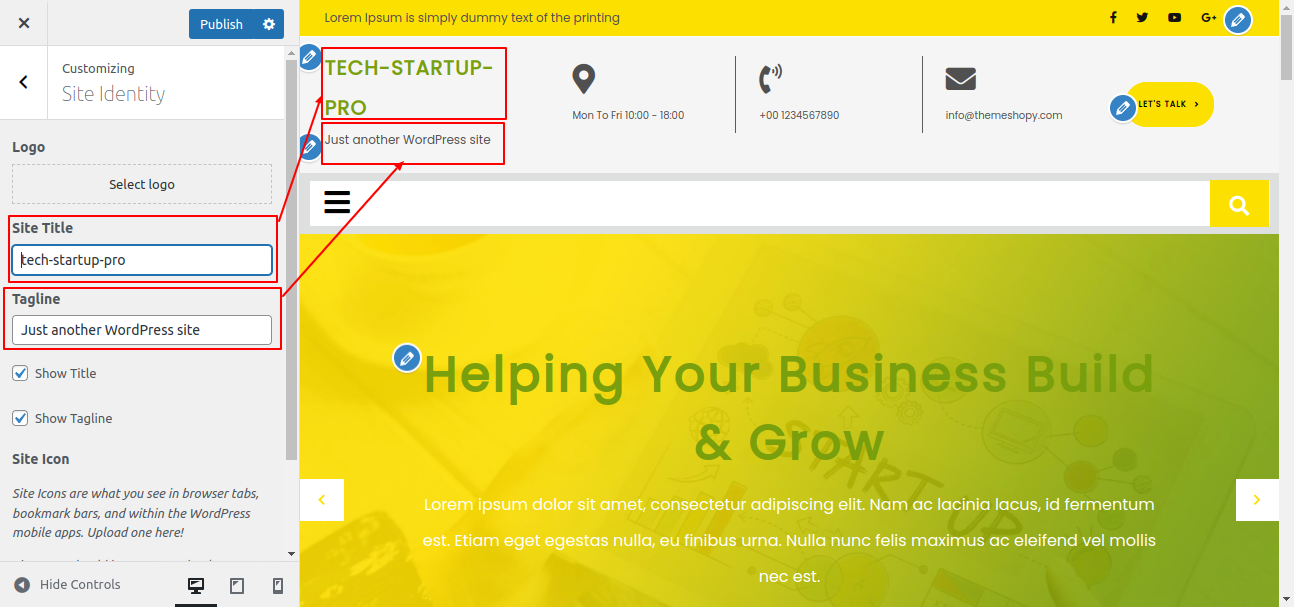Click the yellow search icon button
This screenshot has width=1294, height=607.
[x=1239, y=204]
